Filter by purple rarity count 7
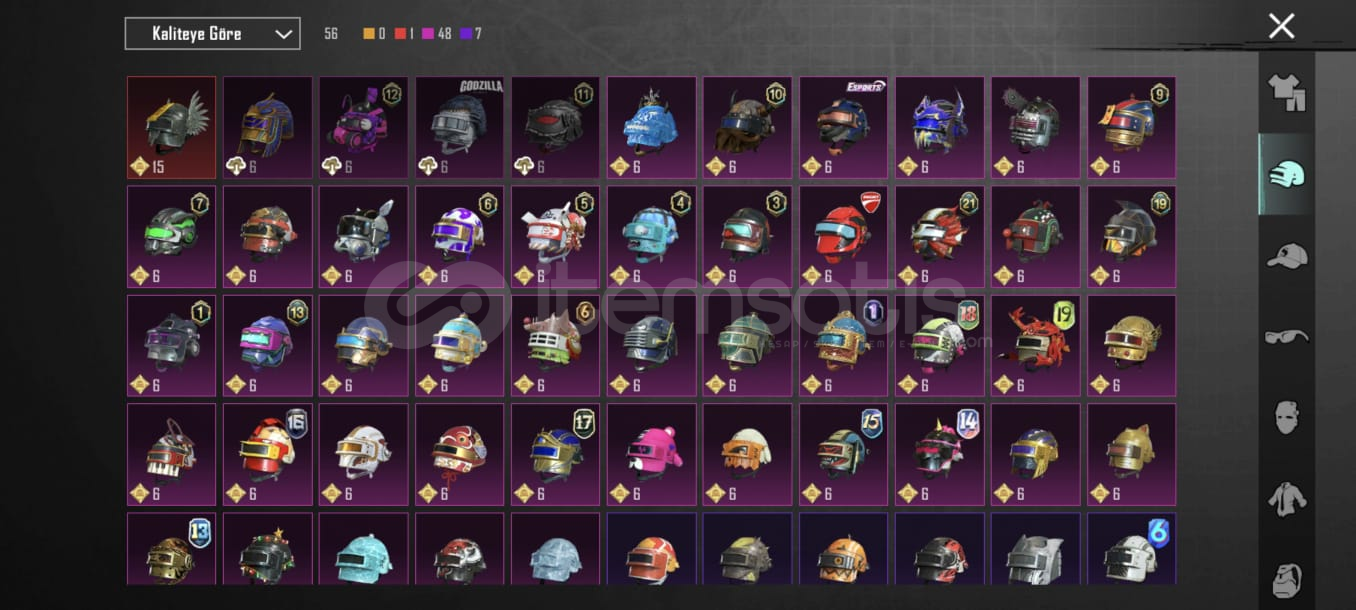The width and height of the screenshot is (1356, 610). 471,34
